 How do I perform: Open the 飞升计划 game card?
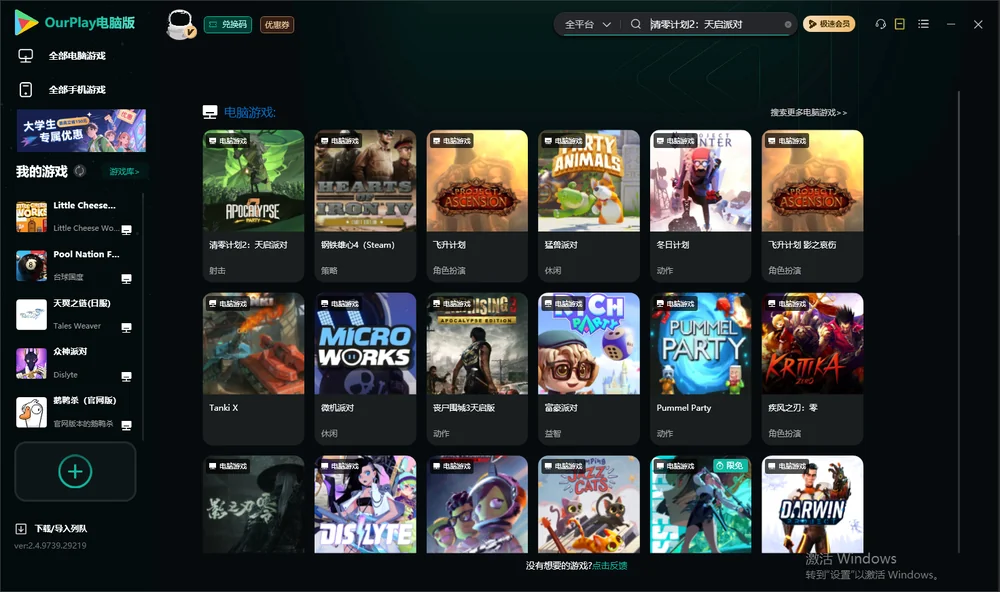coord(477,205)
